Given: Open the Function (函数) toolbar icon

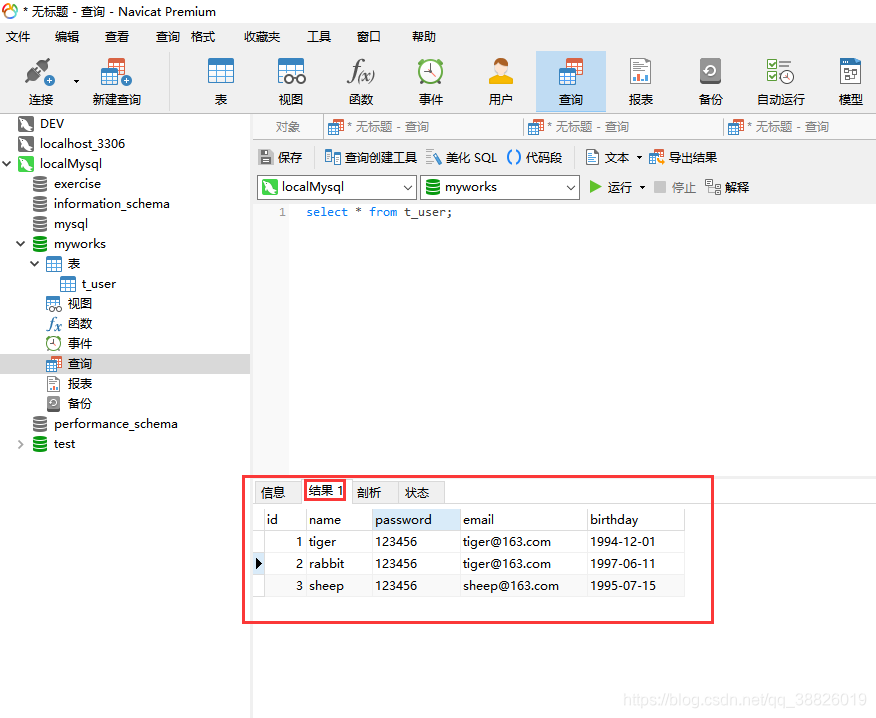Looking at the screenshot, I should (x=361, y=82).
